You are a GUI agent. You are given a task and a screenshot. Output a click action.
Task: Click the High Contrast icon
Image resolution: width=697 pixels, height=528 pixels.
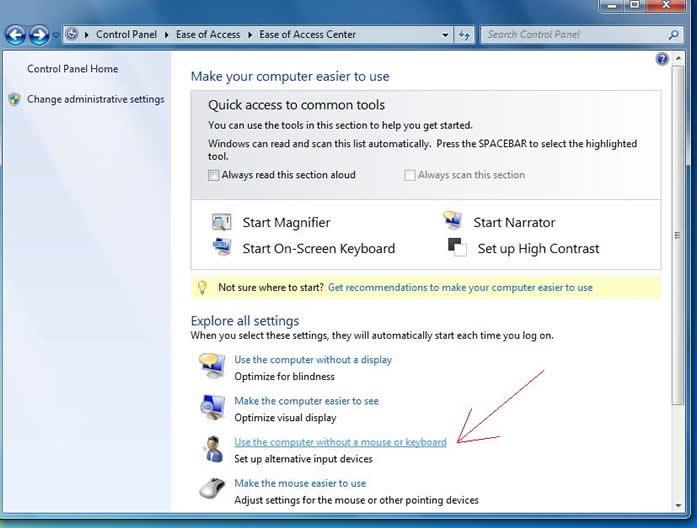click(x=456, y=248)
